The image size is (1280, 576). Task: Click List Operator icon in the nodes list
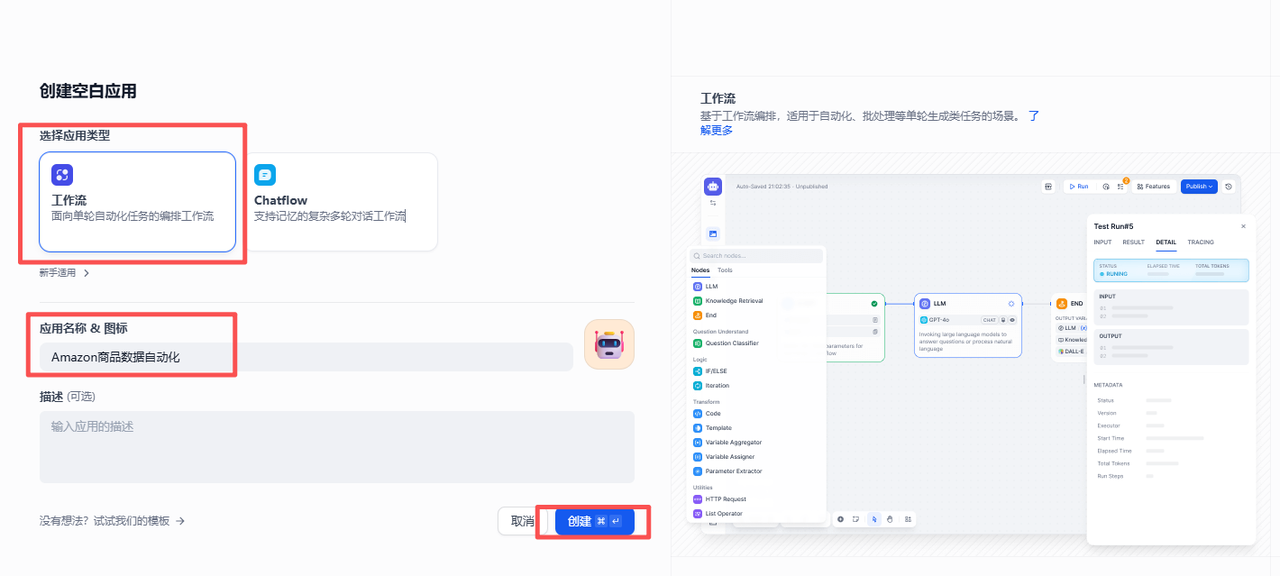point(697,513)
